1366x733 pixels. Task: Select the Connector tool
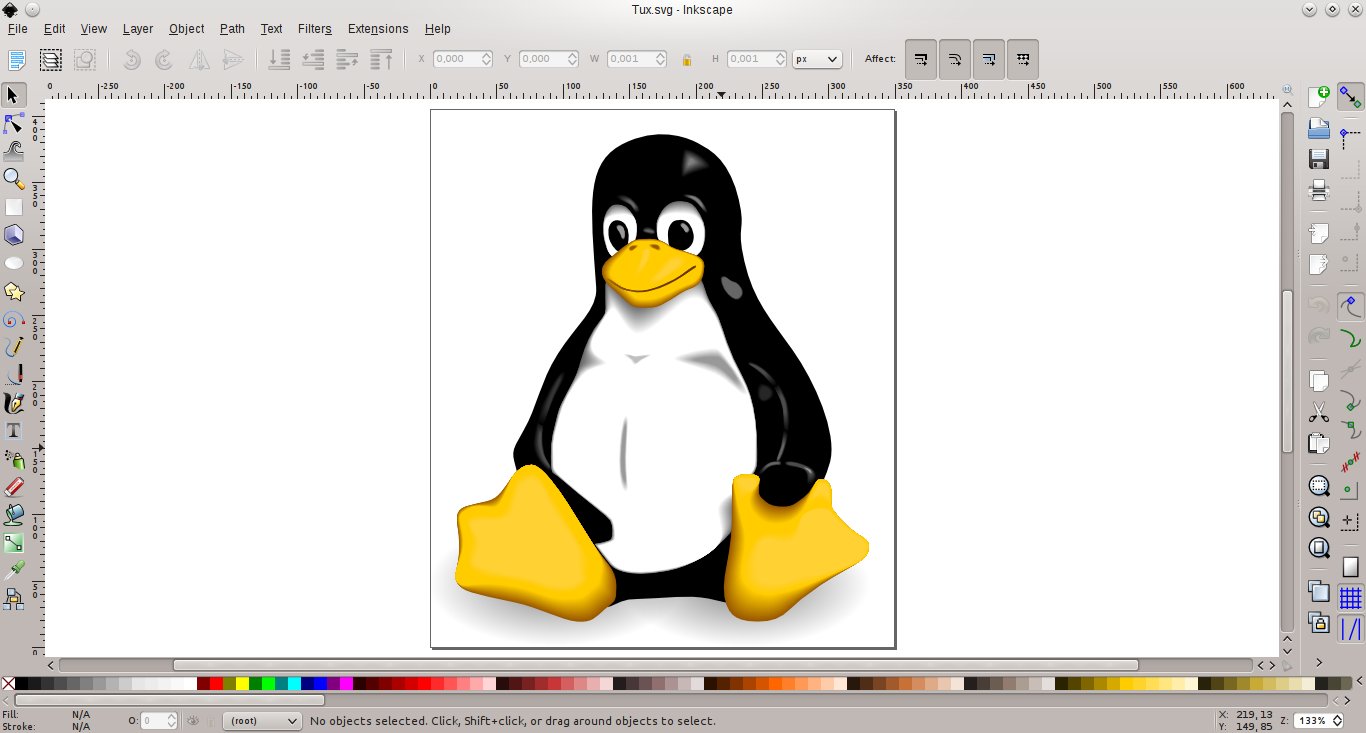14,599
